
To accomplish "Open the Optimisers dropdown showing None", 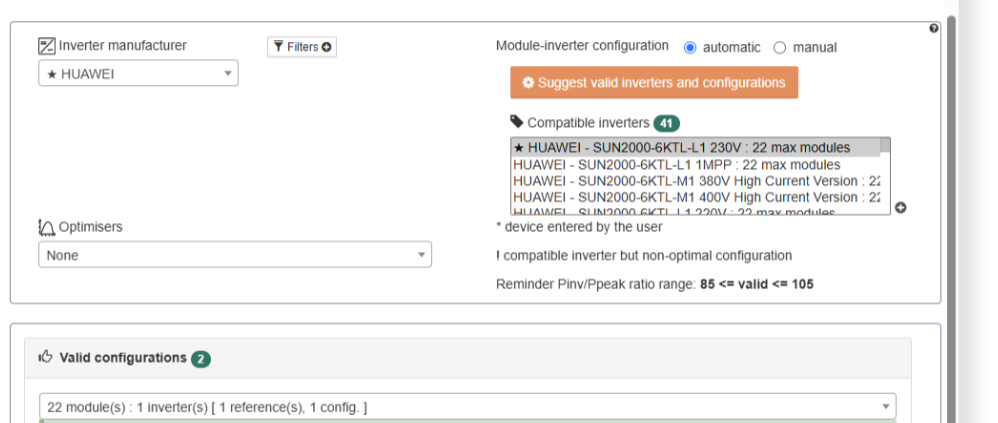I will click(x=235, y=254).
